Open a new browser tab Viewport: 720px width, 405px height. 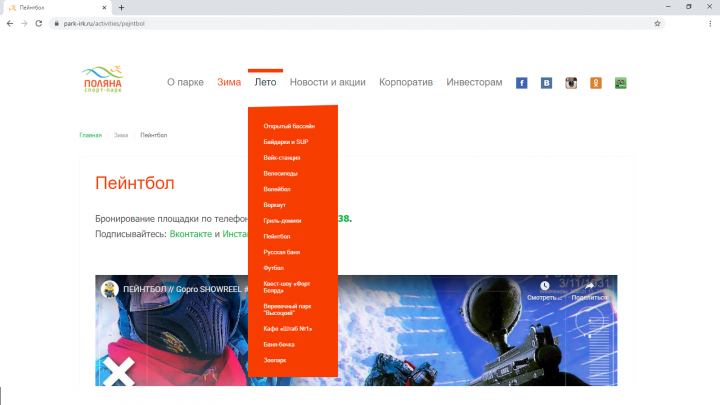click(121, 7)
